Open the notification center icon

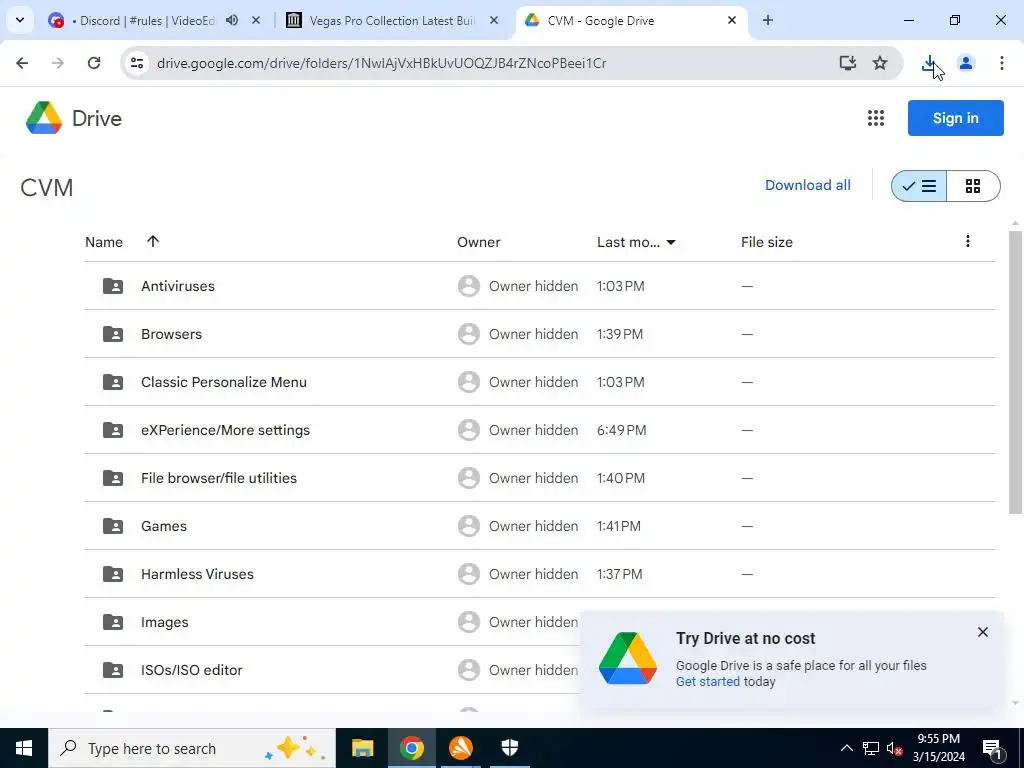coord(993,748)
